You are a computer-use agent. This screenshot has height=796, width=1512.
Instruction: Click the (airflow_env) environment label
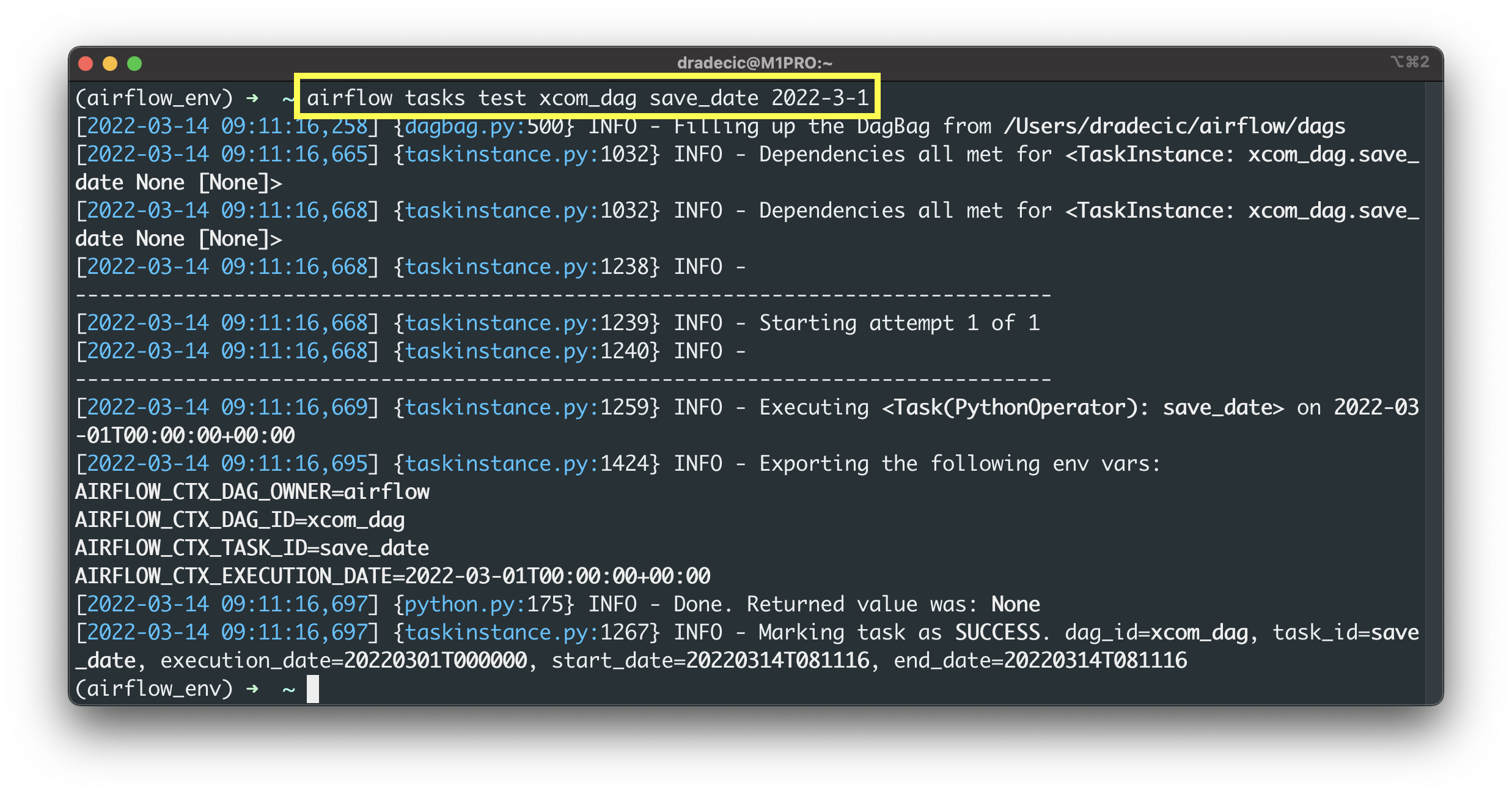coord(154,98)
